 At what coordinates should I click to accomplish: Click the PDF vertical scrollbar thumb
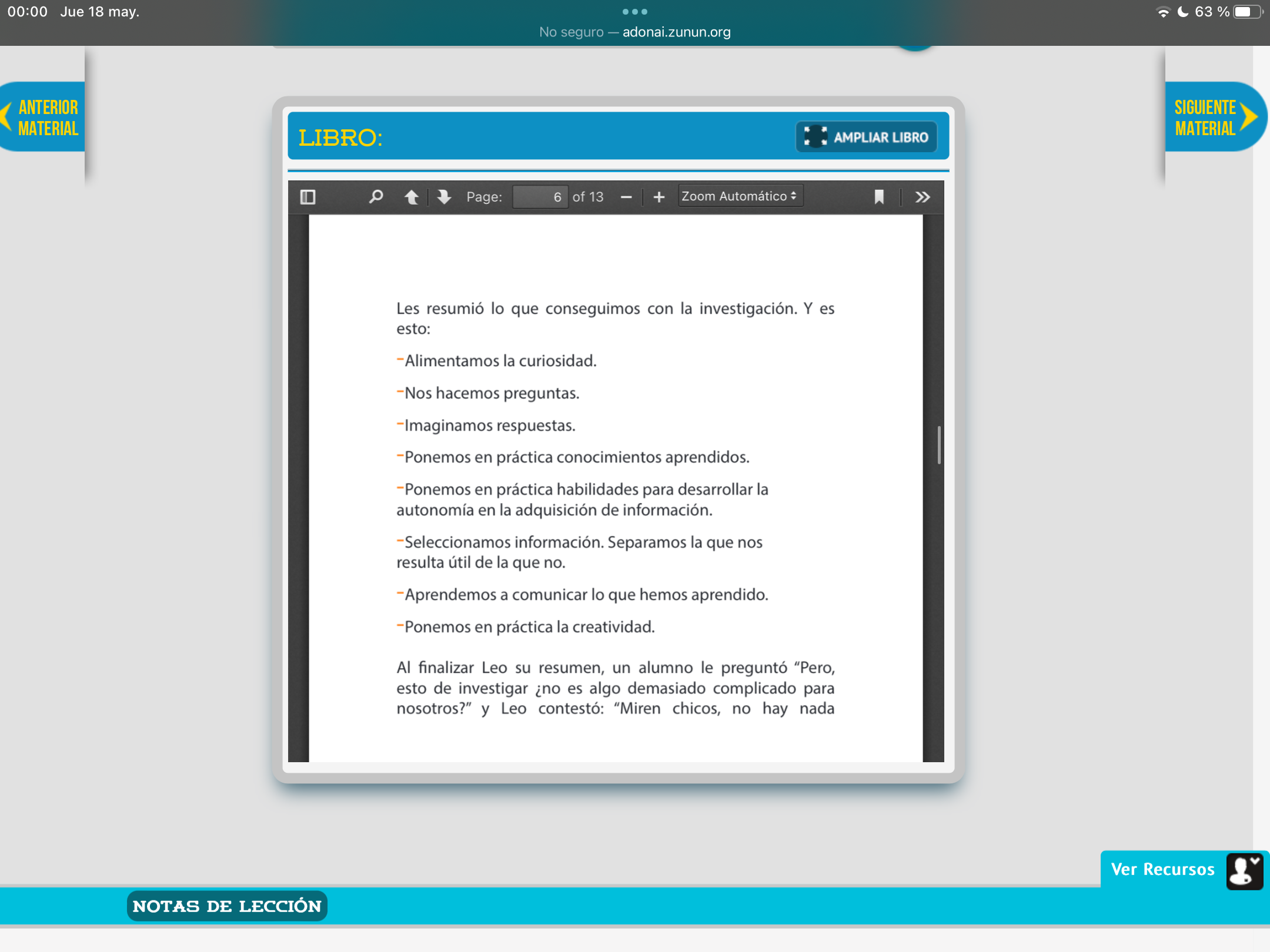pos(939,445)
